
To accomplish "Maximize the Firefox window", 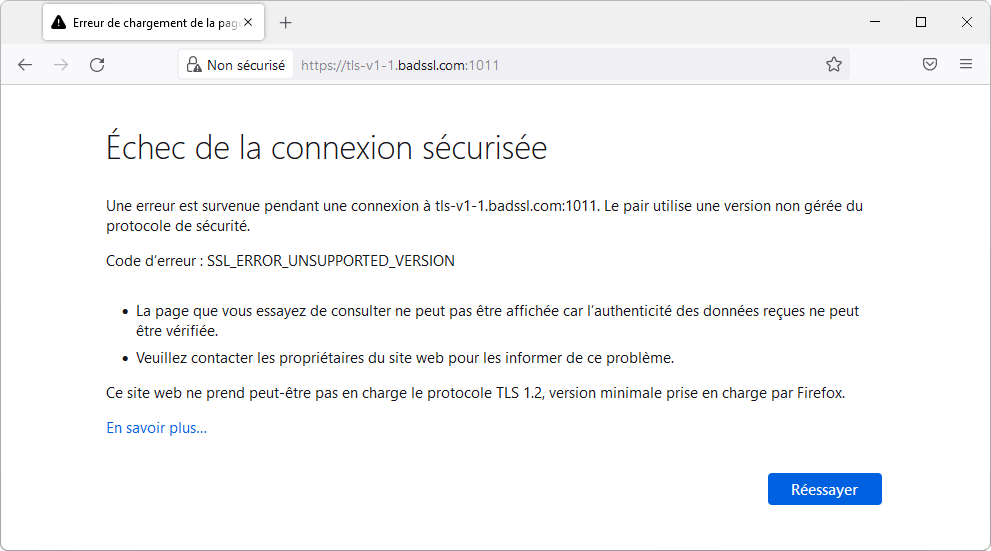I will coord(921,22).
